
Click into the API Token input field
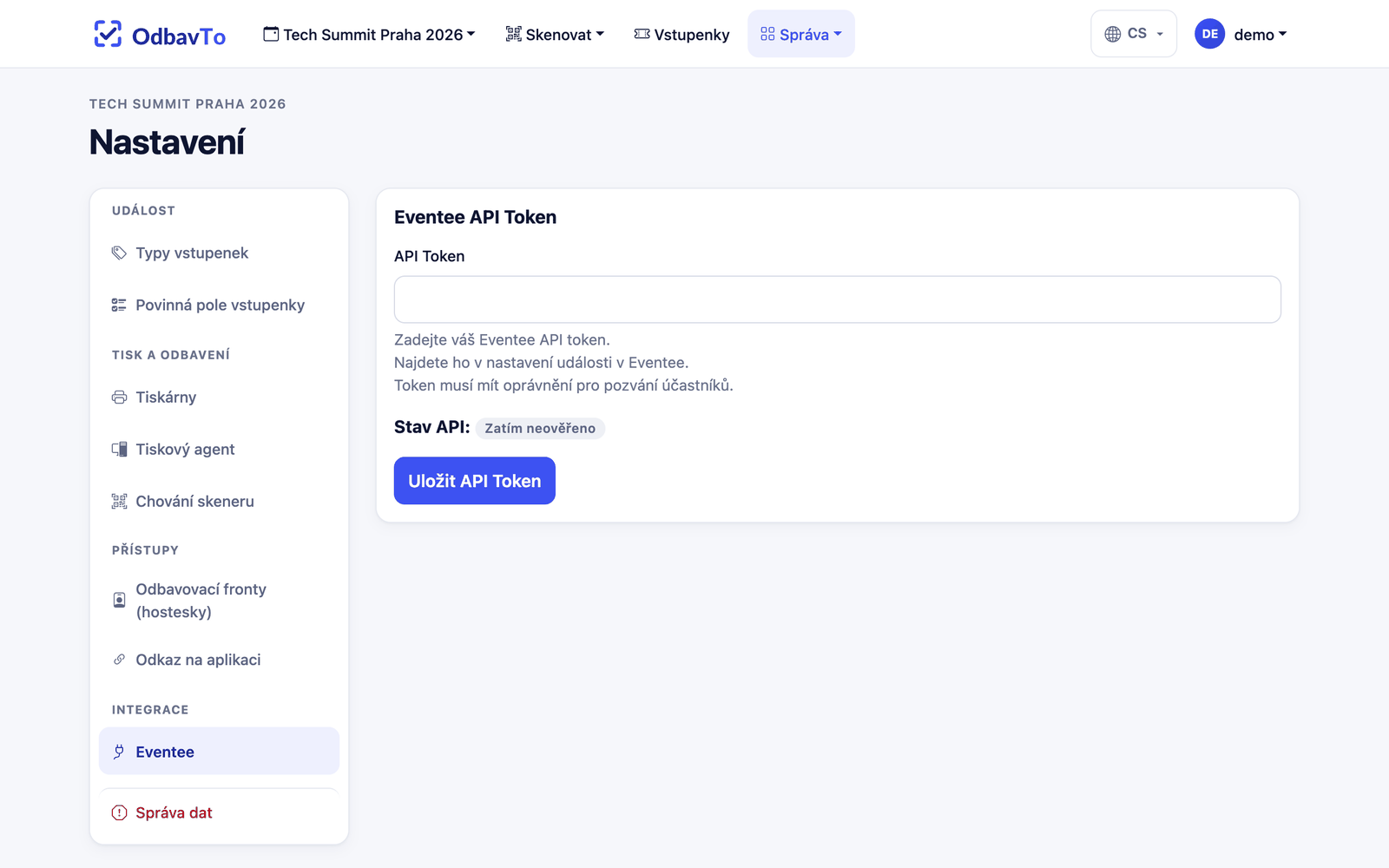838,299
